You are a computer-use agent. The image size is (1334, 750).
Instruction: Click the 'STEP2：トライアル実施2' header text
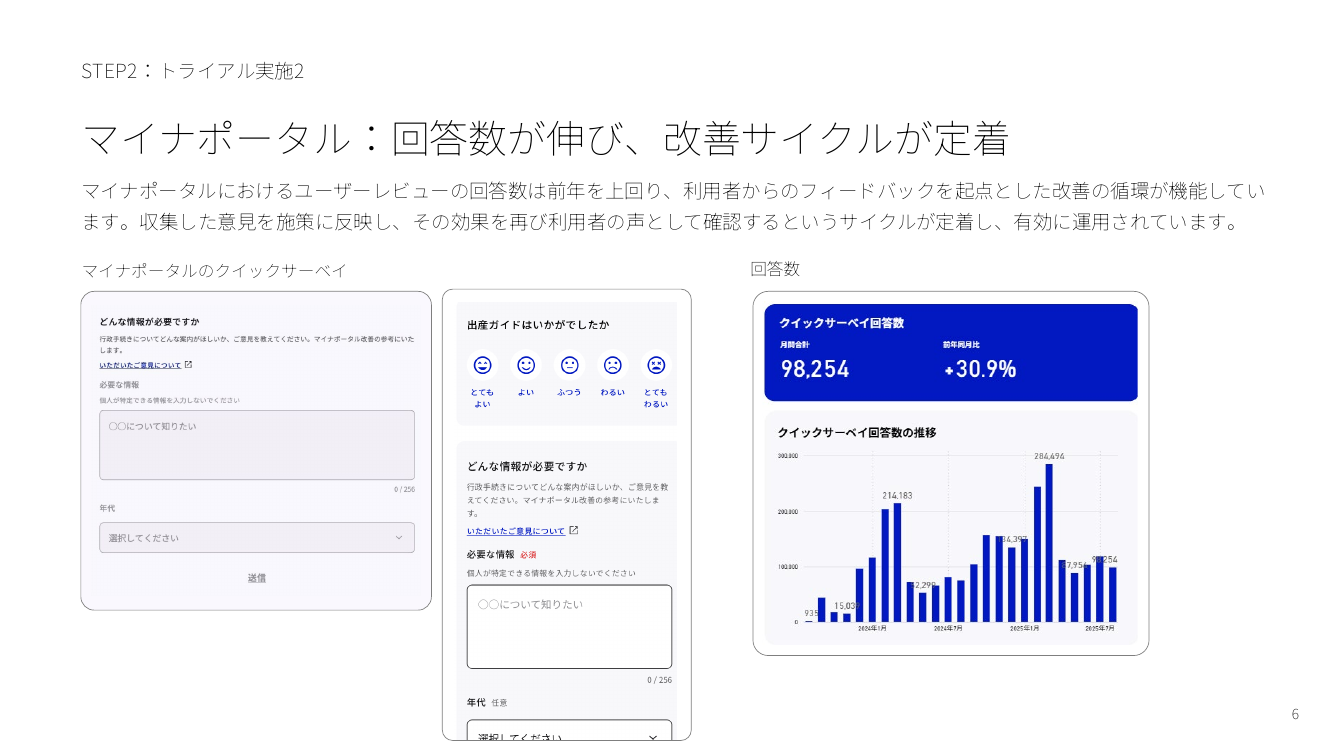(x=193, y=71)
